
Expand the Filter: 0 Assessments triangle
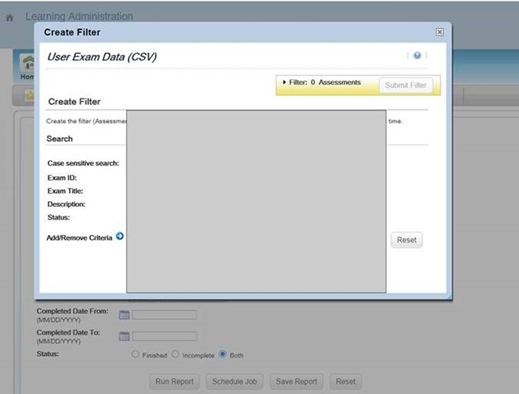[x=284, y=82]
